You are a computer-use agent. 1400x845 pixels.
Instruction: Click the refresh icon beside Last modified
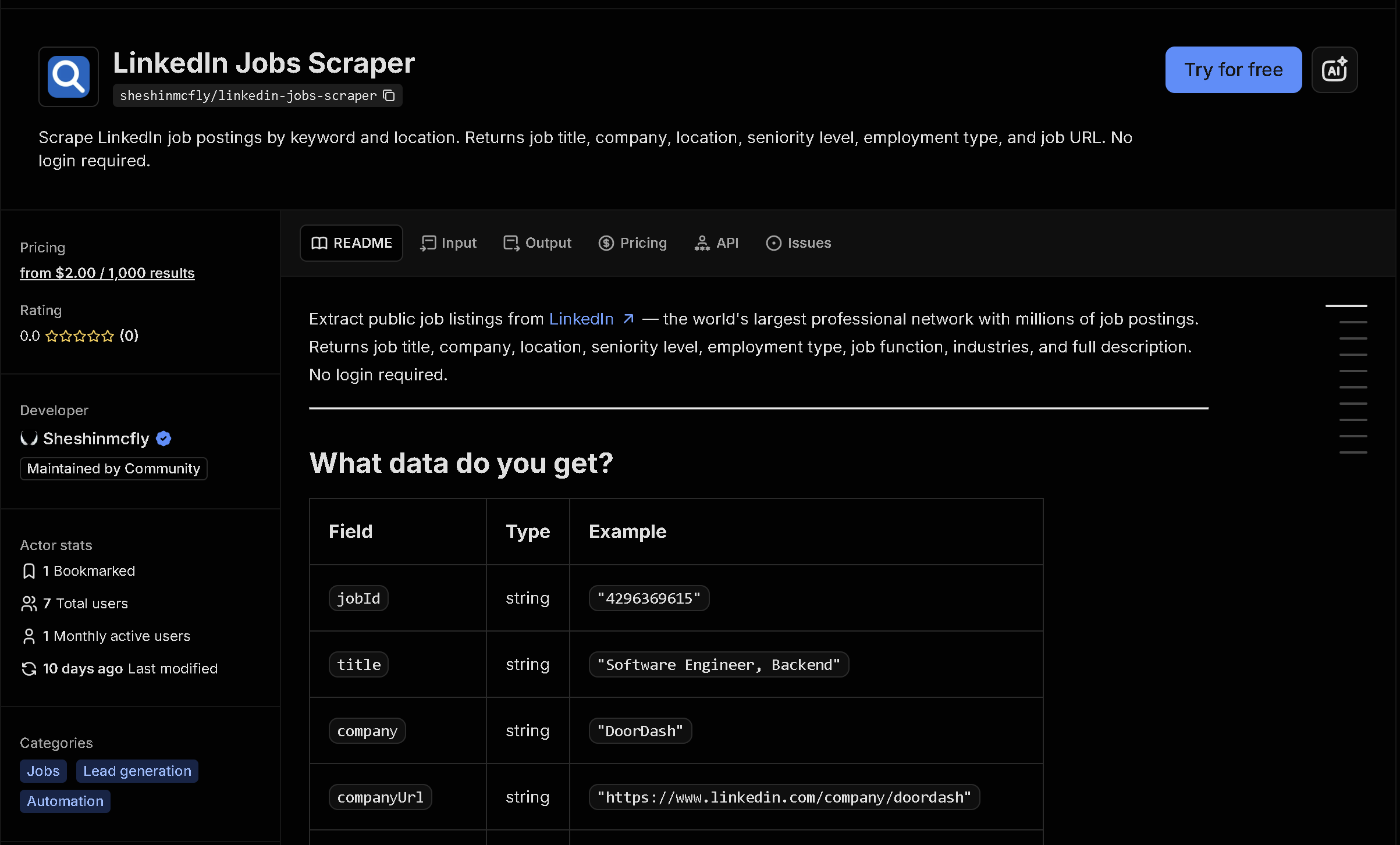29,669
